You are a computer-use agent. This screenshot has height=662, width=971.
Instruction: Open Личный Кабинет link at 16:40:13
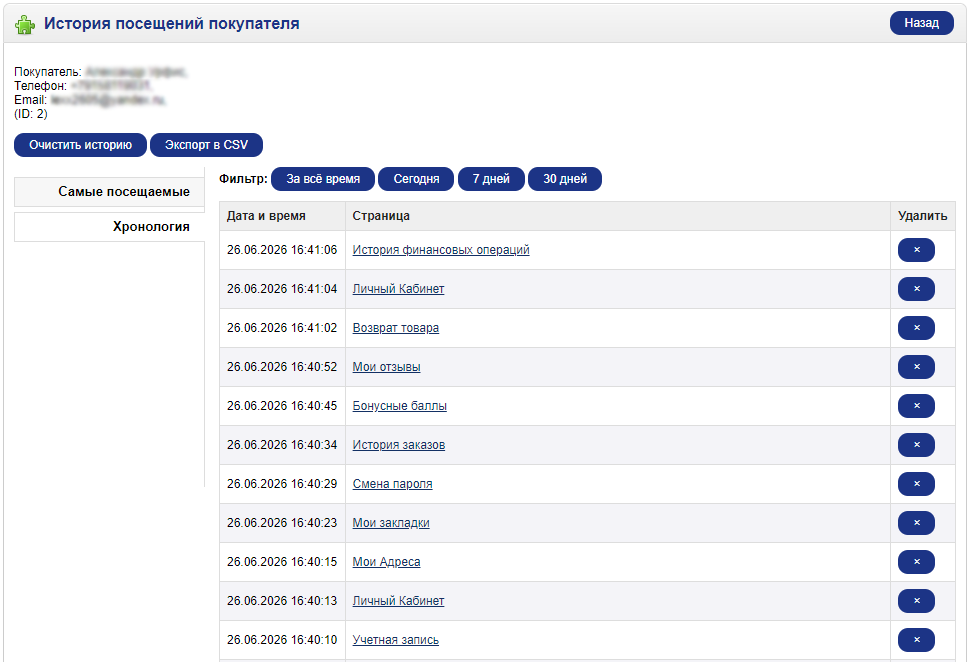coord(398,601)
